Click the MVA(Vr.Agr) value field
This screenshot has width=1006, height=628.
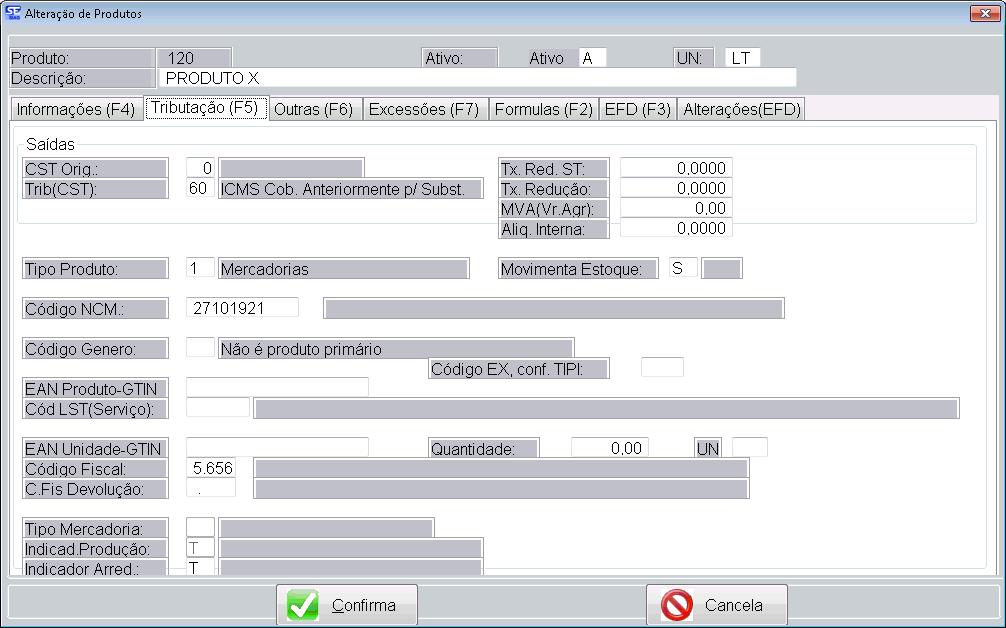pyautogui.click(x=676, y=208)
